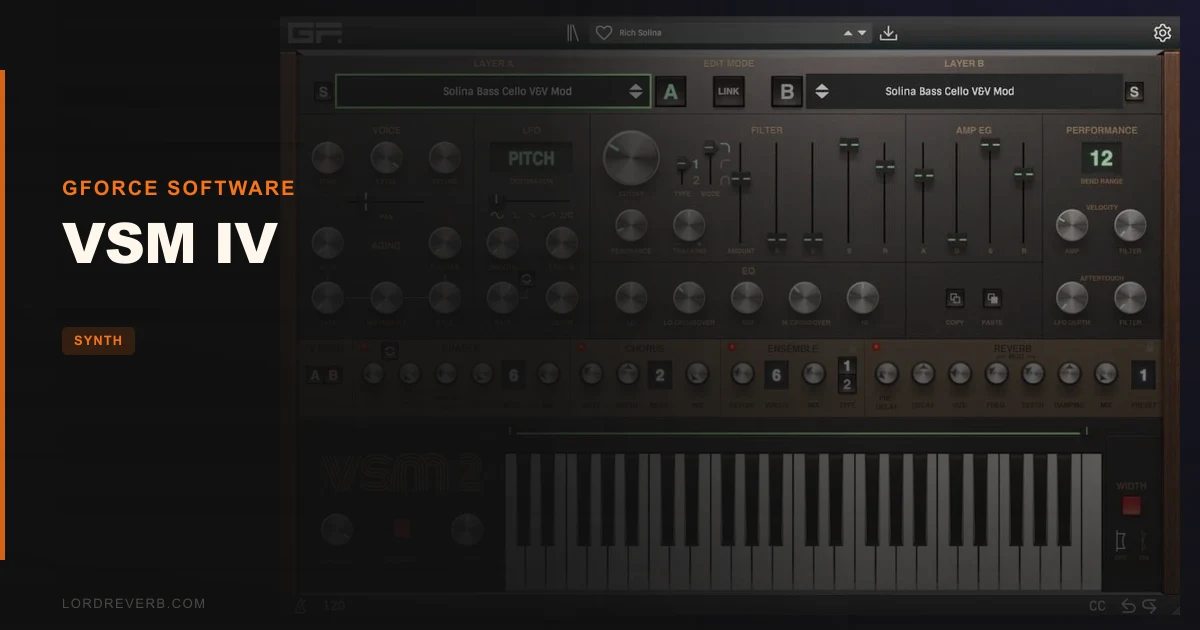Toggle the Ensemble type 1/2 switch
Screen dimensions: 1200x630
[847, 375]
